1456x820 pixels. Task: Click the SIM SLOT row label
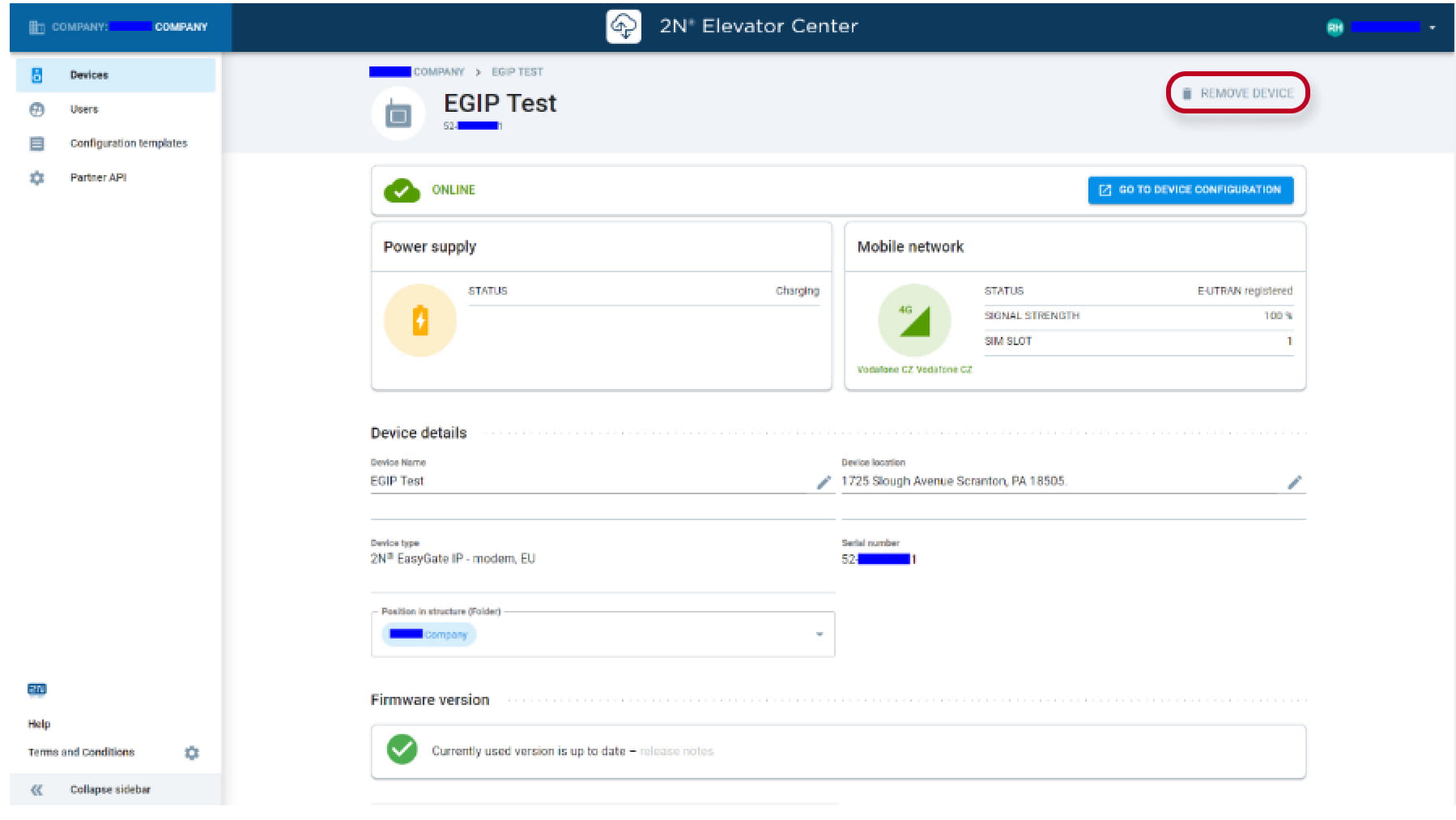click(1008, 341)
